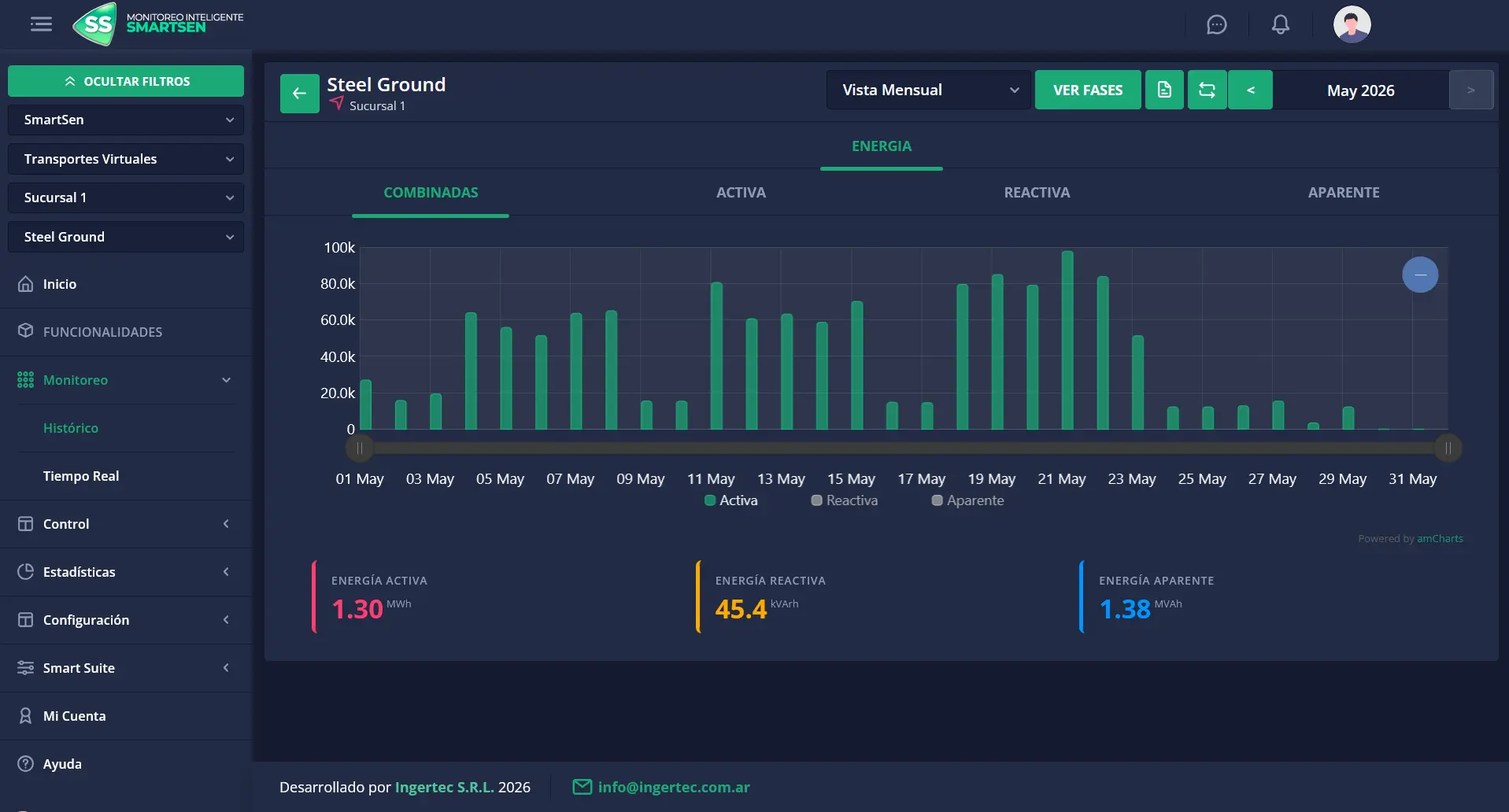Click the tallest bar on 21 May
1509x812 pixels.
coord(1067,340)
